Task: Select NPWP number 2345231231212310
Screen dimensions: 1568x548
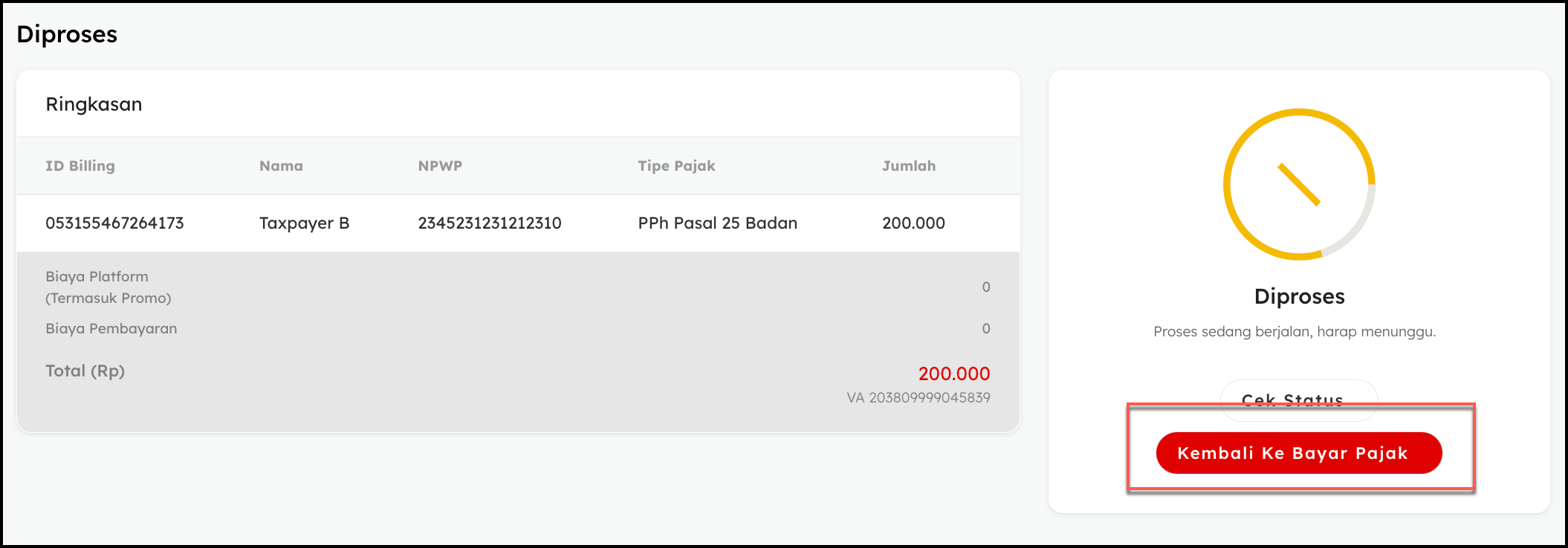Action: click(489, 223)
